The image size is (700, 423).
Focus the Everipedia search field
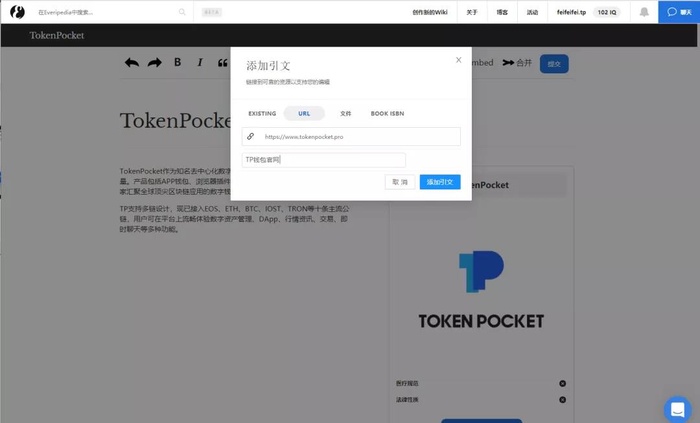pyautogui.click(x=107, y=12)
